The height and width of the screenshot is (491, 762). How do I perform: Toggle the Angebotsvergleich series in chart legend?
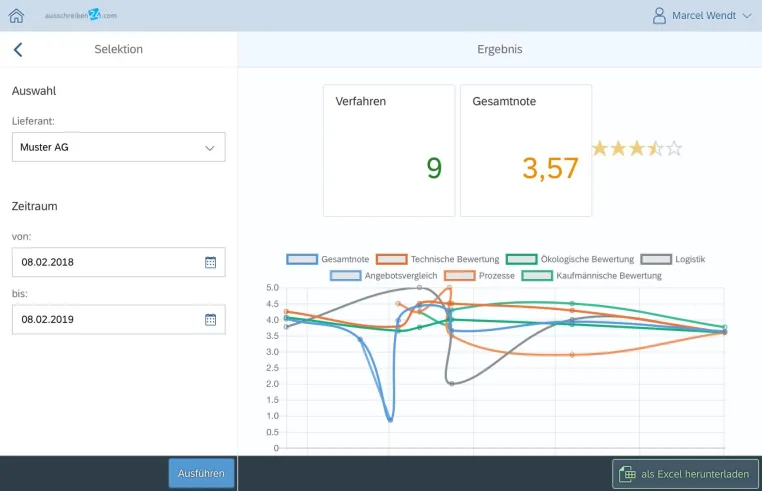(383, 276)
